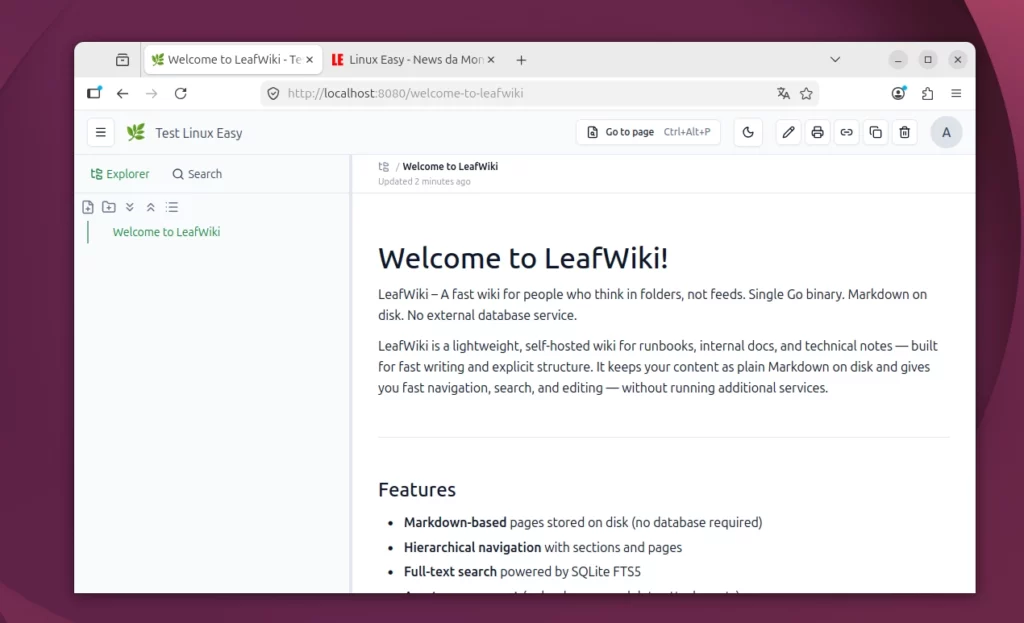1024x623 pixels.
Task: Minimize the browser window
Action: (x=898, y=59)
